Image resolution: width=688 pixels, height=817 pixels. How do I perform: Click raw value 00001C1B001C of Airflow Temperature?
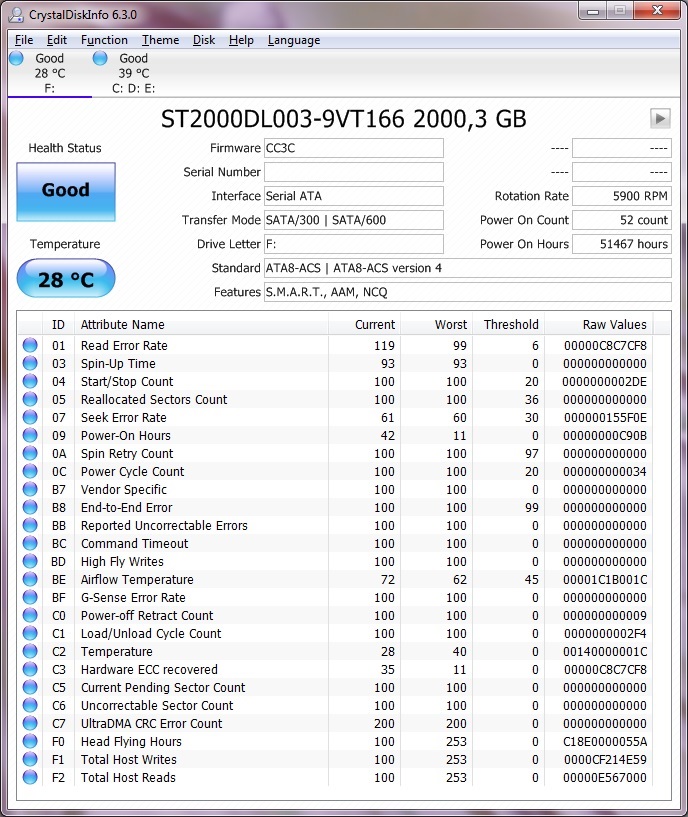pyautogui.click(x=605, y=579)
